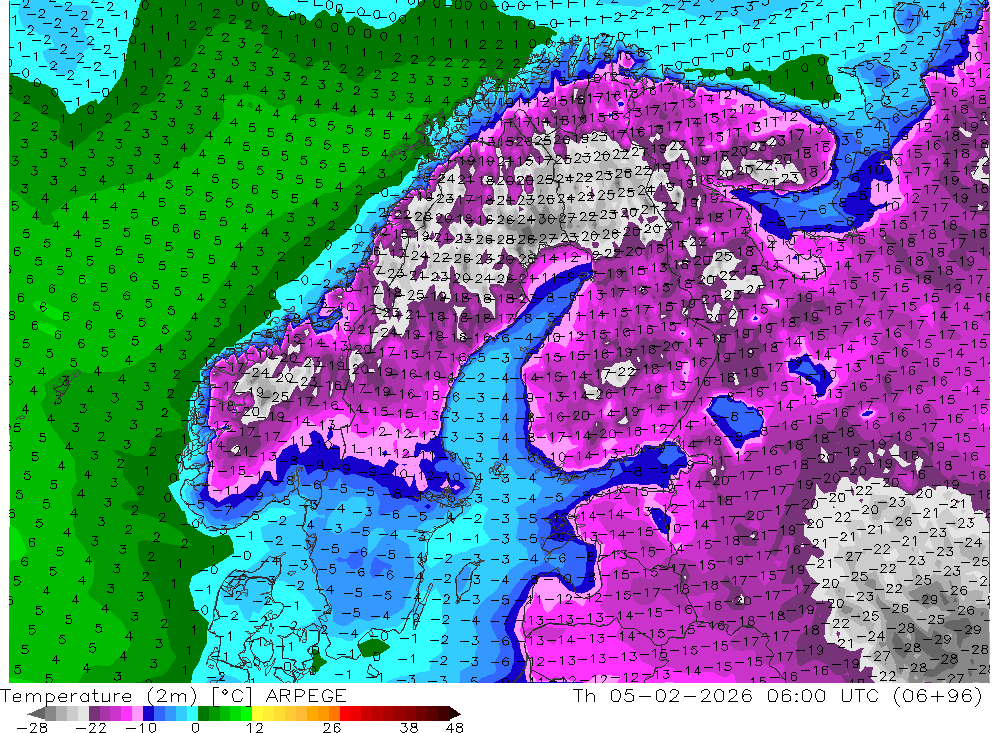The image size is (1000, 733).
Task: Pick the yellow legend swatch at 12
Action: point(258,713)
